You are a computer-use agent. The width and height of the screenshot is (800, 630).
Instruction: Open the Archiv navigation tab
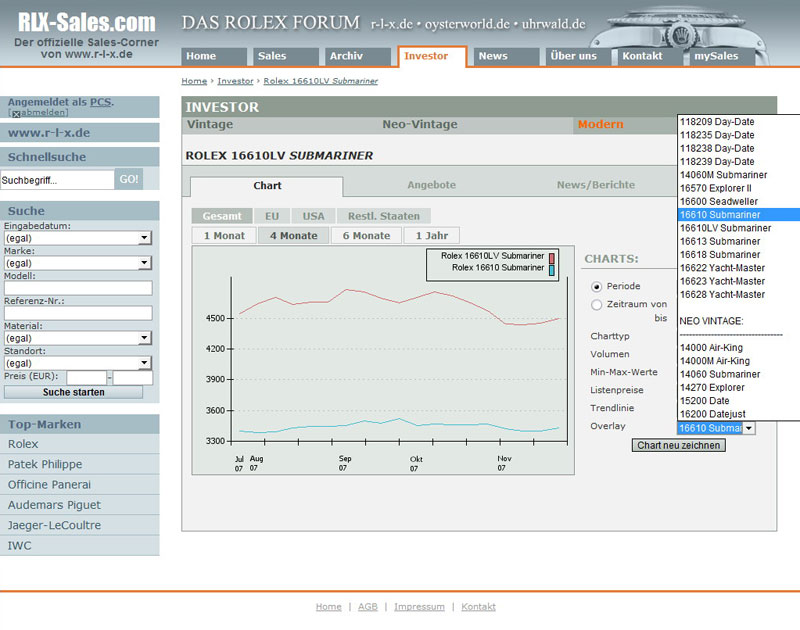358,56
